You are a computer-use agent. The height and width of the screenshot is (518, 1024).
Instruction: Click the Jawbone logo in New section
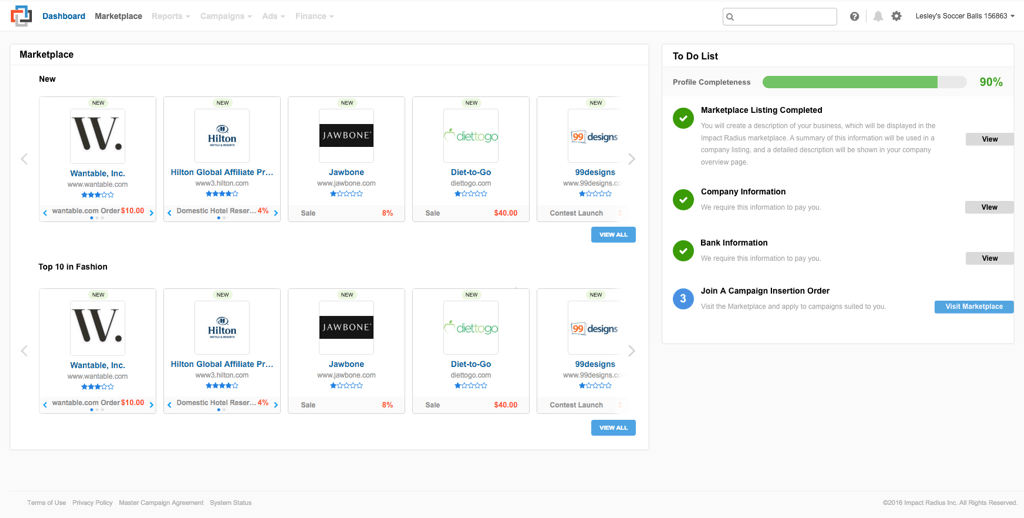pos(346,136)
